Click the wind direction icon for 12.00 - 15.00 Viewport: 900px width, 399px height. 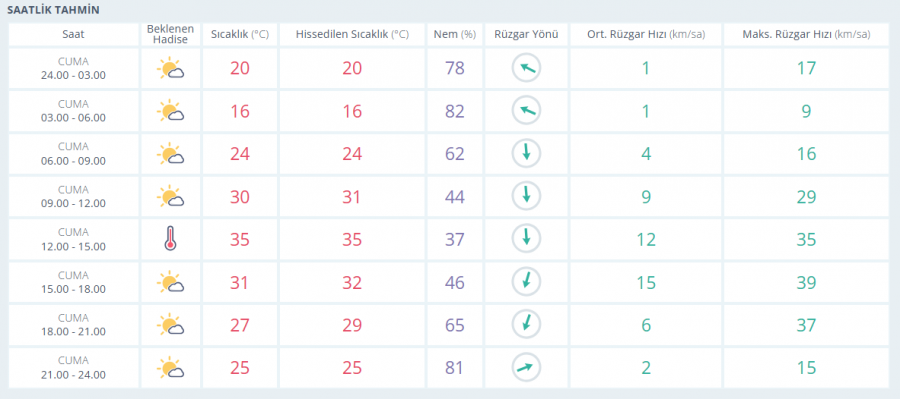click(x=526, y=239)
